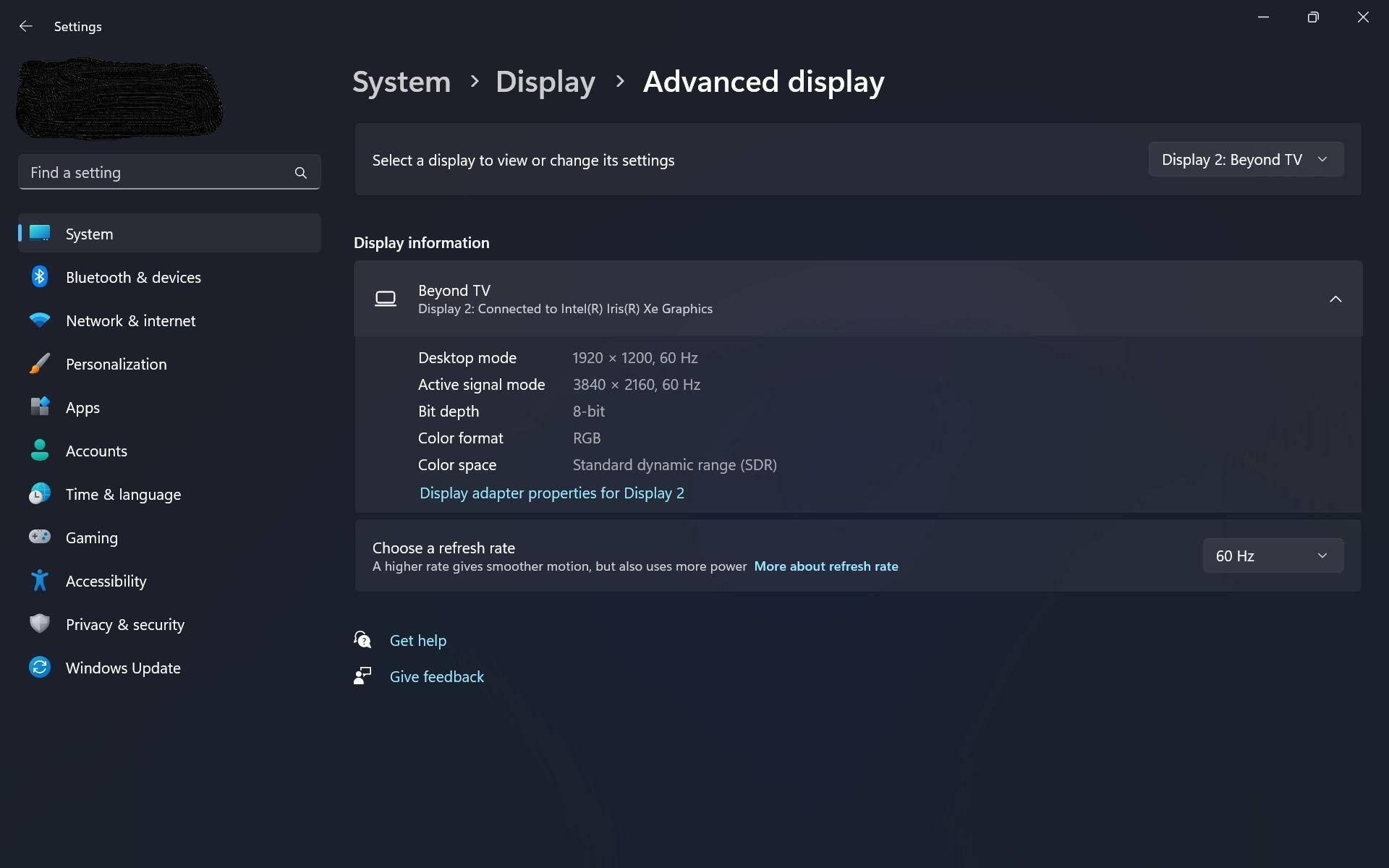Click the Personalization paintbrush icon

coord(40,364)
